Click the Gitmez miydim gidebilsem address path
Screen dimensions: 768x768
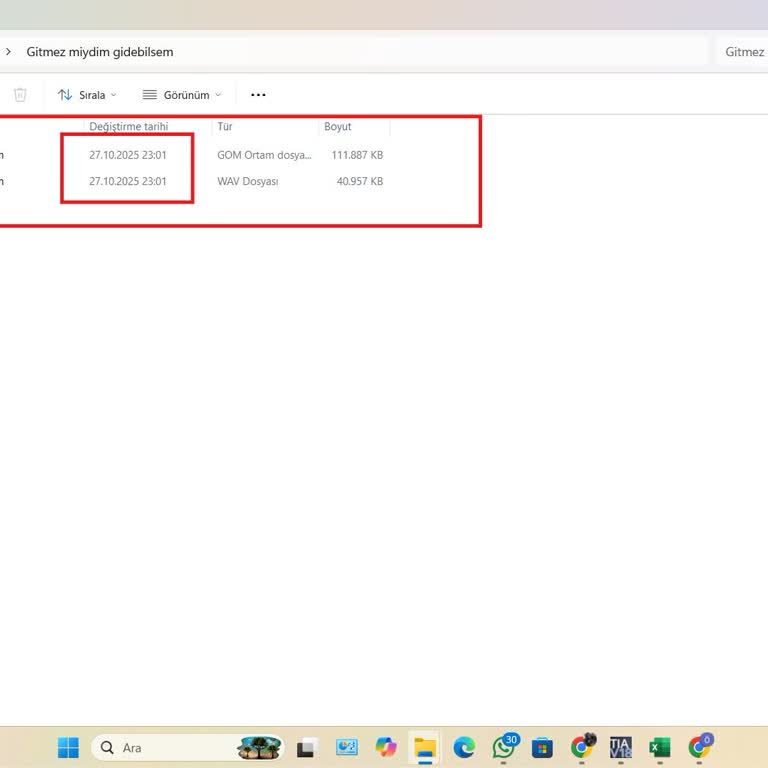[100, 52]
